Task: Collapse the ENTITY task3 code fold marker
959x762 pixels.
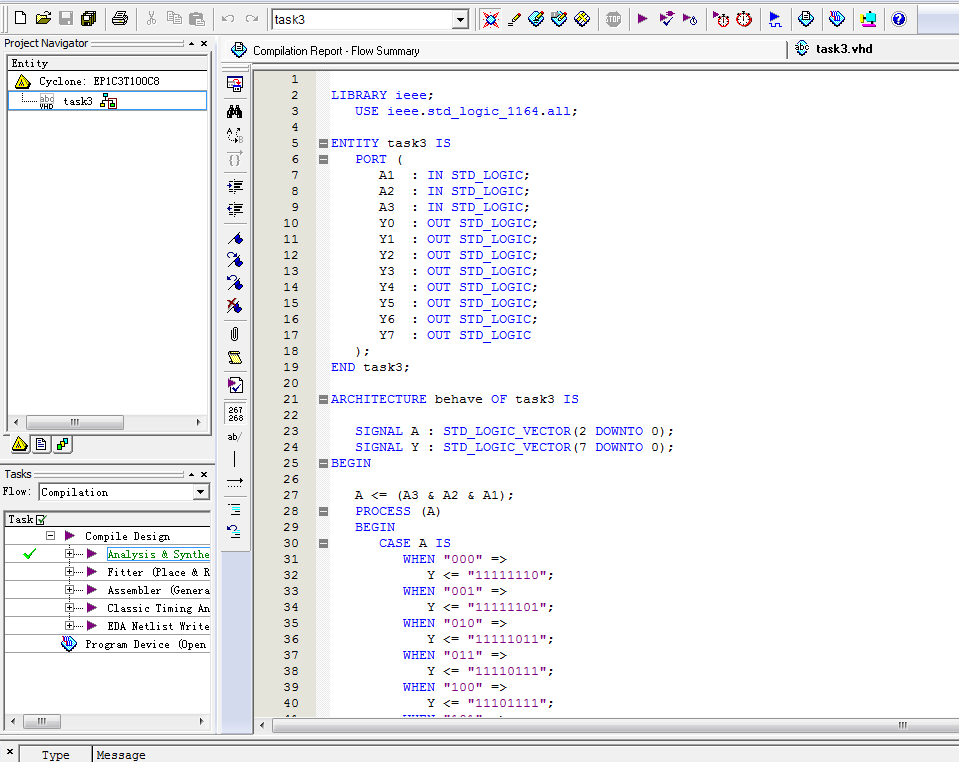Action: (323, 143)
